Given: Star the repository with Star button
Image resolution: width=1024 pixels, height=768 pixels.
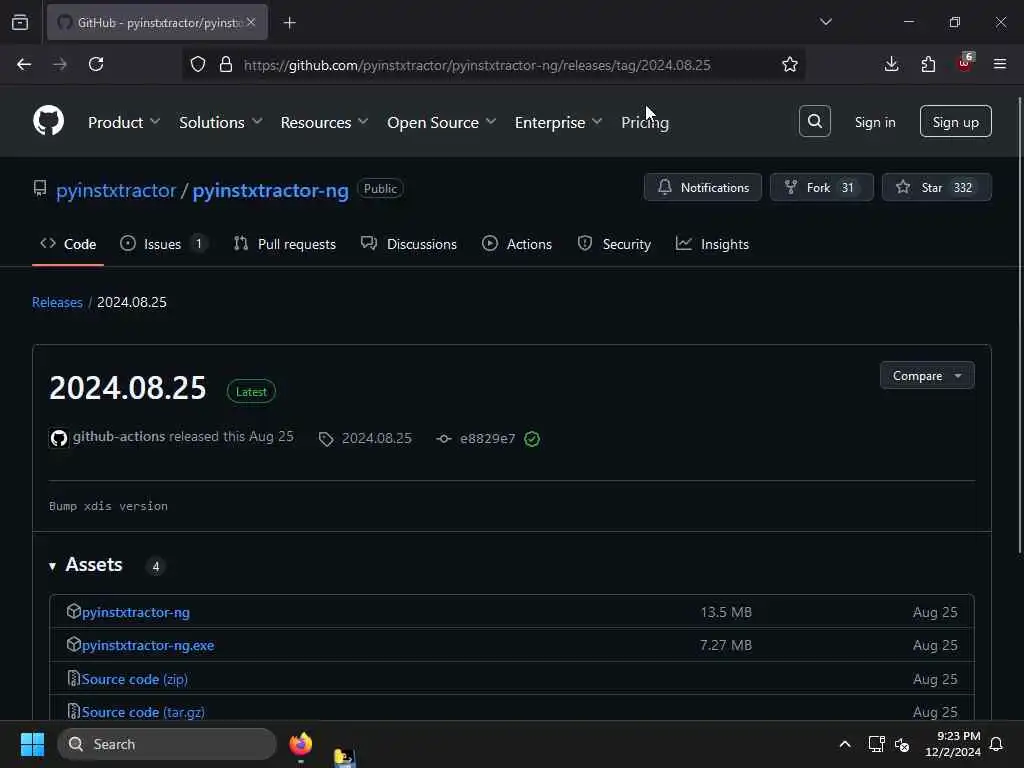Looking at the screenshot, I should (936, 187).
